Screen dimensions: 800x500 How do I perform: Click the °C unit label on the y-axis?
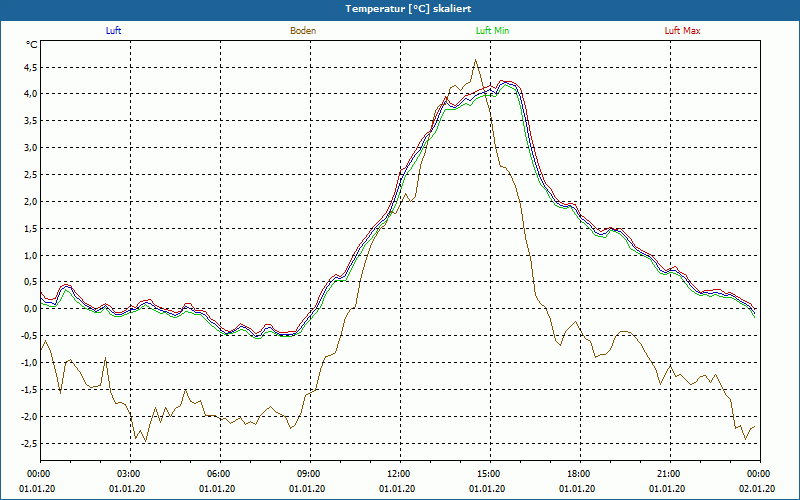(x=32, y=45)
